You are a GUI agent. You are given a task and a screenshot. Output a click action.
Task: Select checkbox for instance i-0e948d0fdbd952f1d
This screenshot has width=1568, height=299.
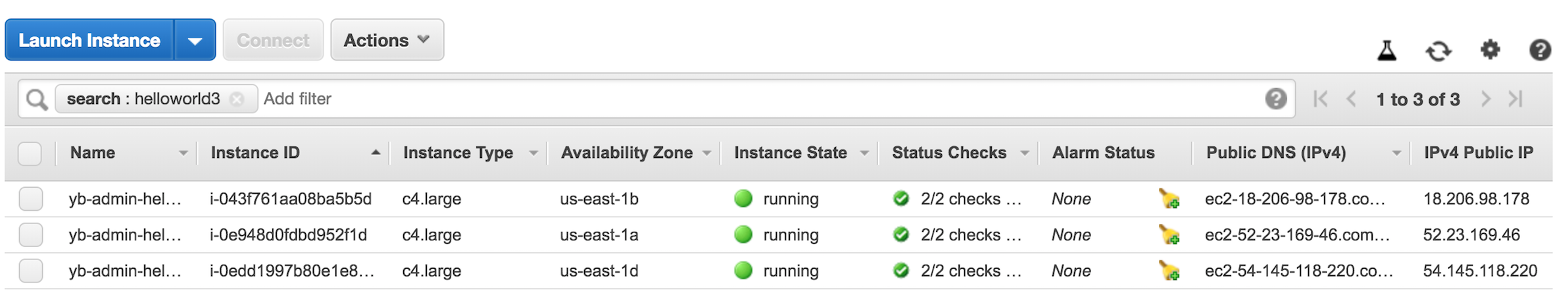[31, 235]
